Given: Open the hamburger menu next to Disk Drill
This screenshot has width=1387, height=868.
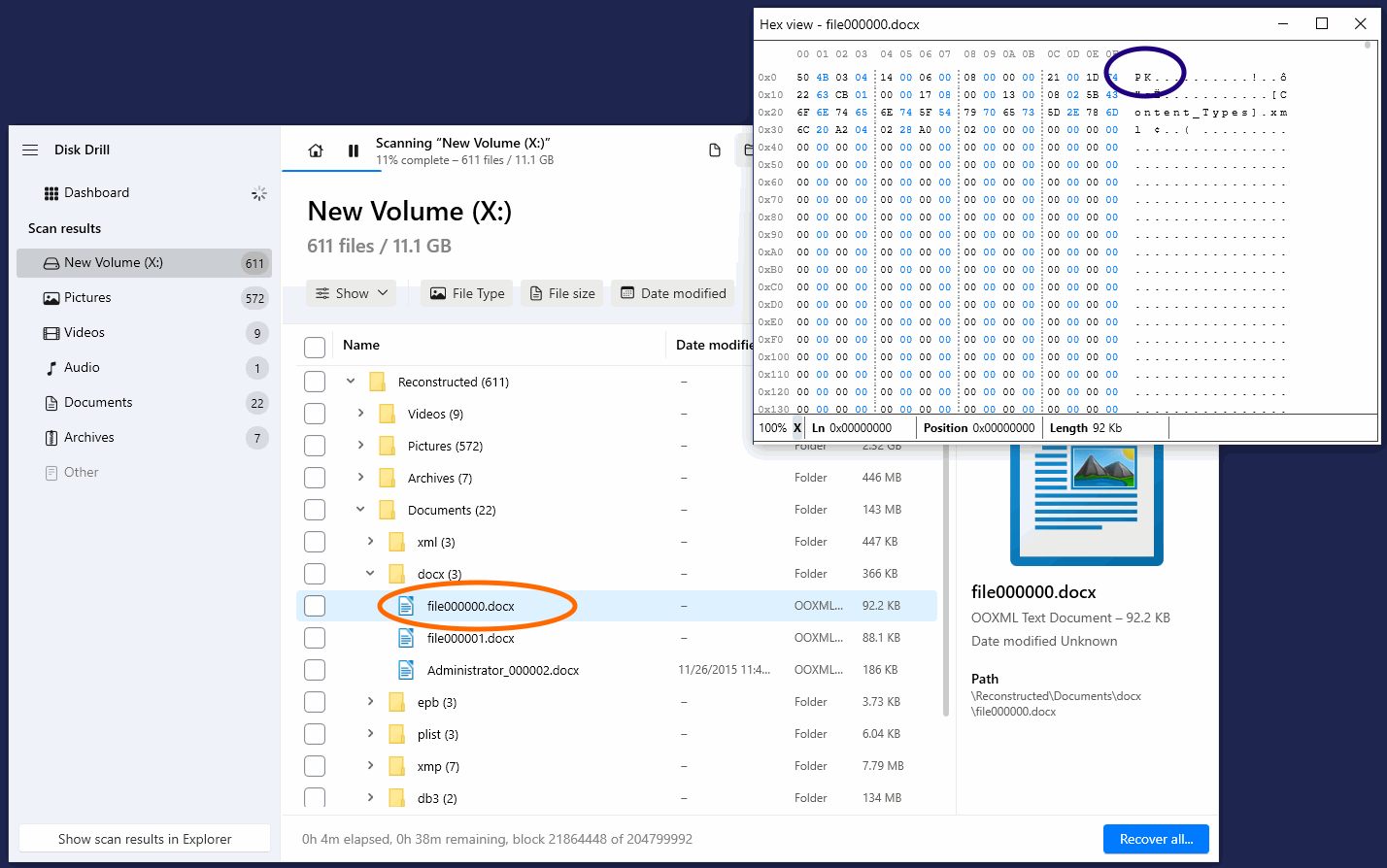Looking at the screenshot, I should tap(30, 150).
